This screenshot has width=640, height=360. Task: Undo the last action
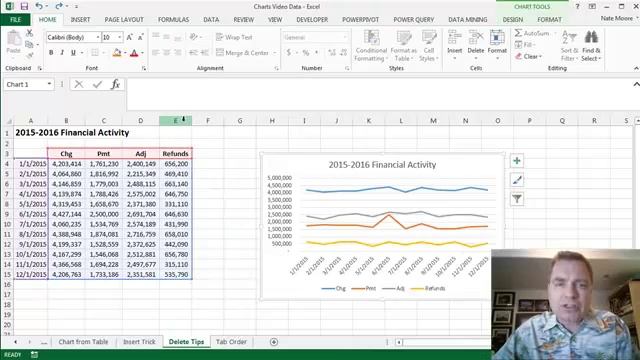[x=39, y=7]
